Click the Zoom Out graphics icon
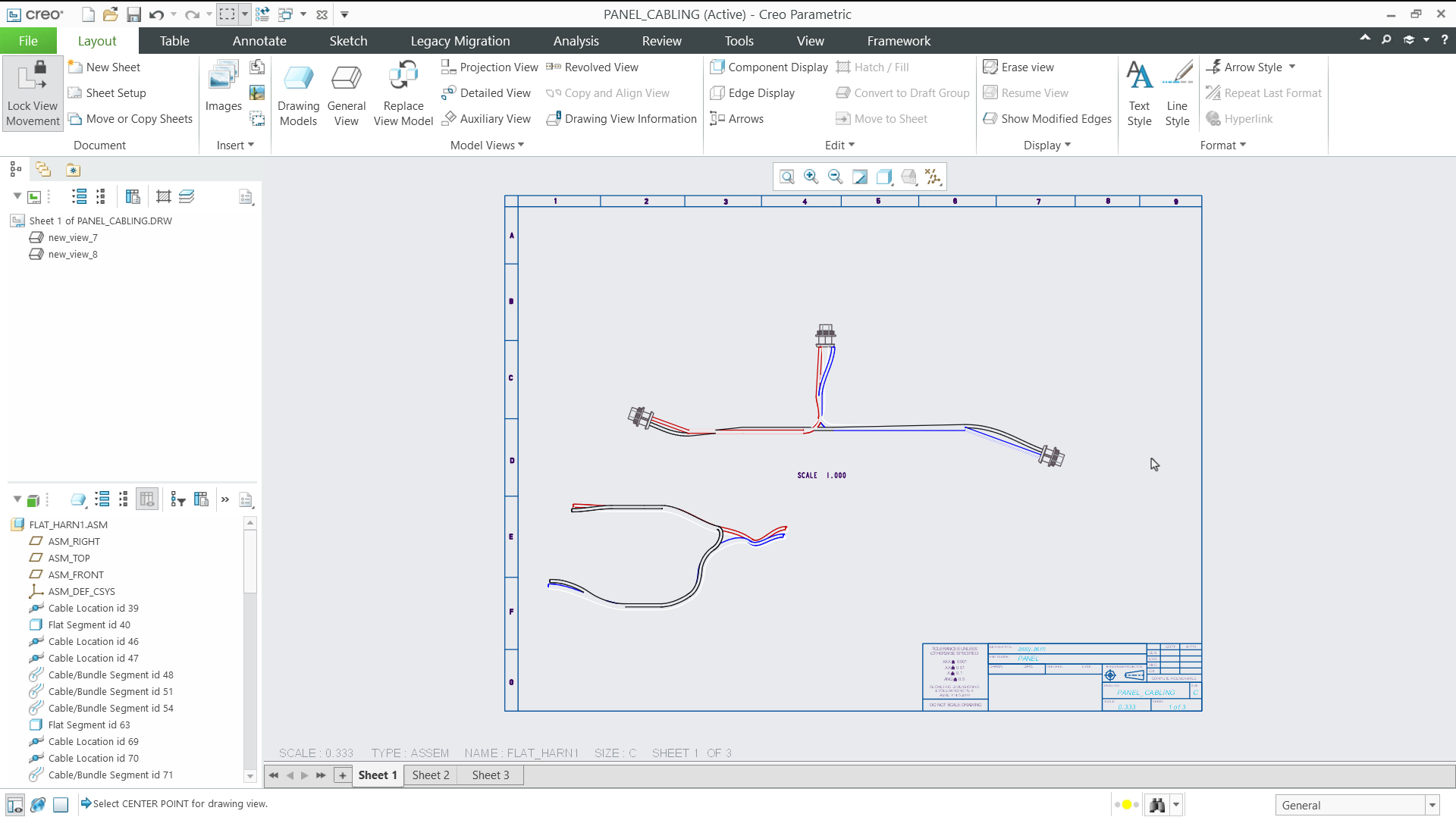1456x817 pixels. [x=836, y=177]
